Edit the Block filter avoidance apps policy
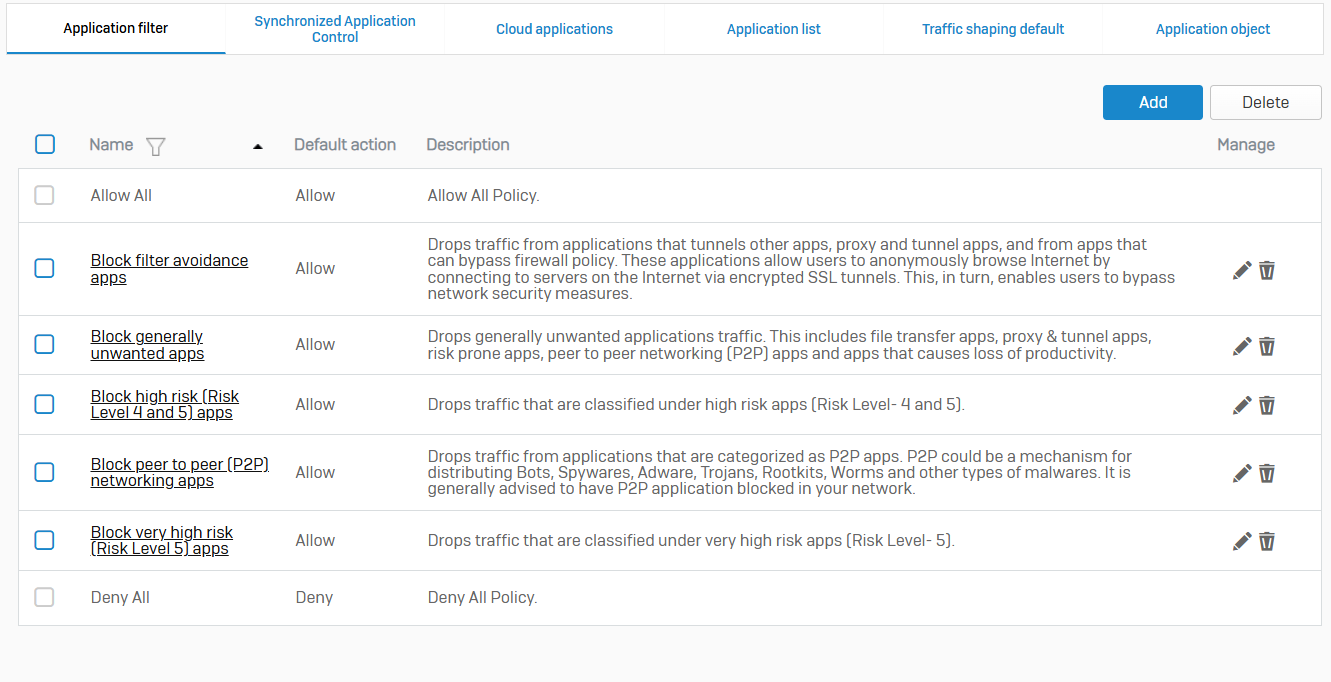 tap(1242, 270)
